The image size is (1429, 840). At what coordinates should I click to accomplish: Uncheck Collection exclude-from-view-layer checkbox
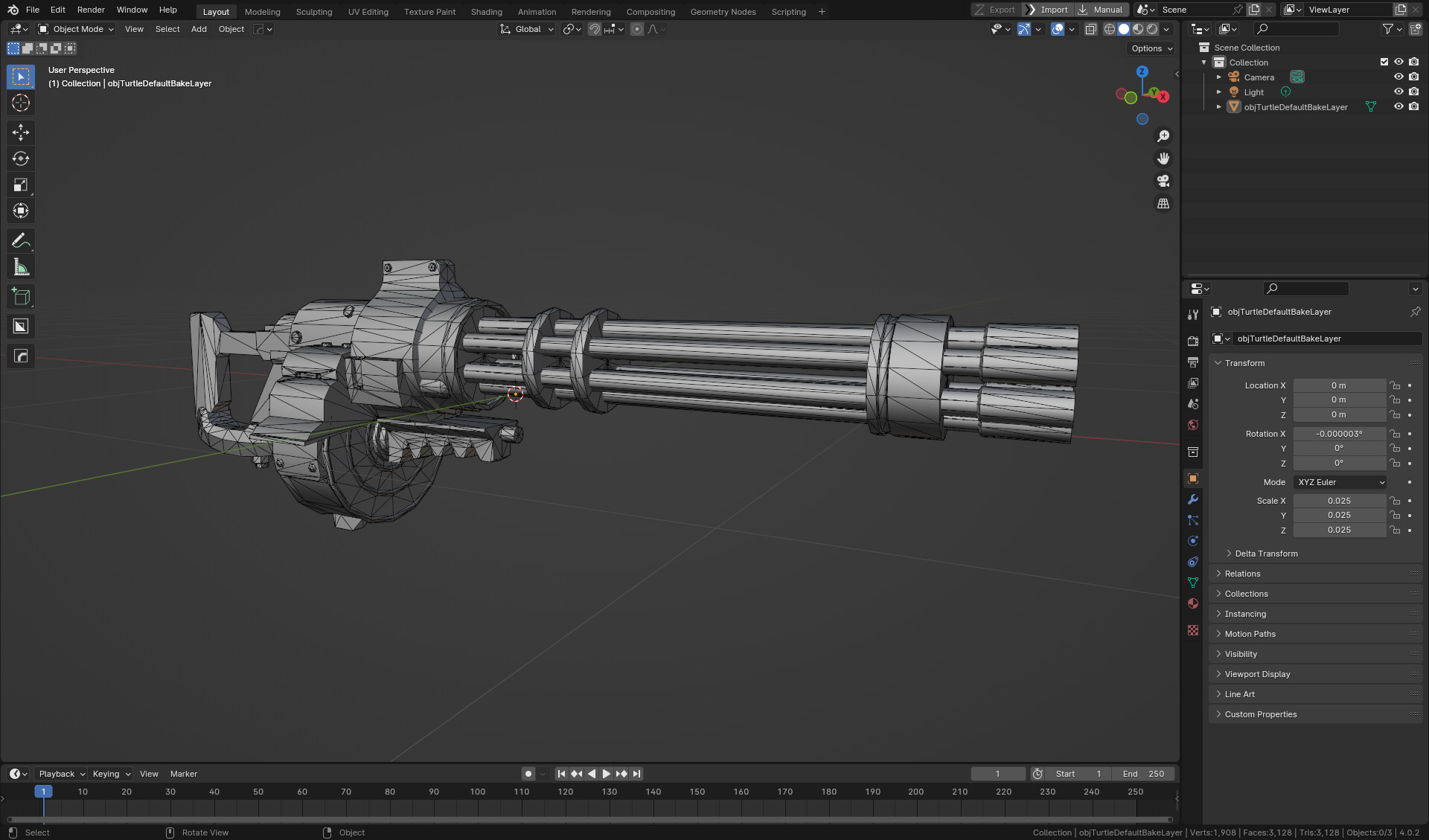point(1384,62)
